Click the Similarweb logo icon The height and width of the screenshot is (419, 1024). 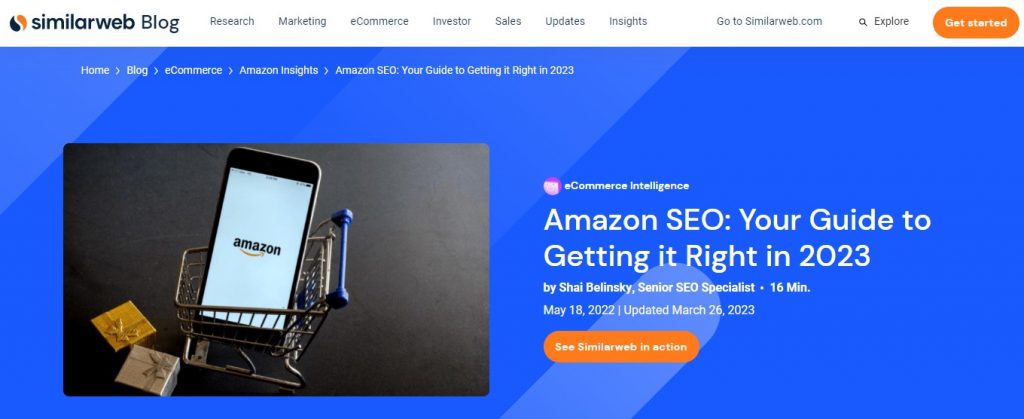18,22
